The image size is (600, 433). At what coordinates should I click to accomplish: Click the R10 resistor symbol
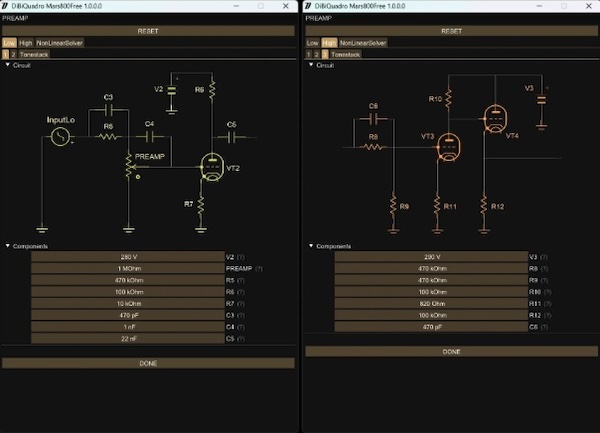click(x=448, y=99)
